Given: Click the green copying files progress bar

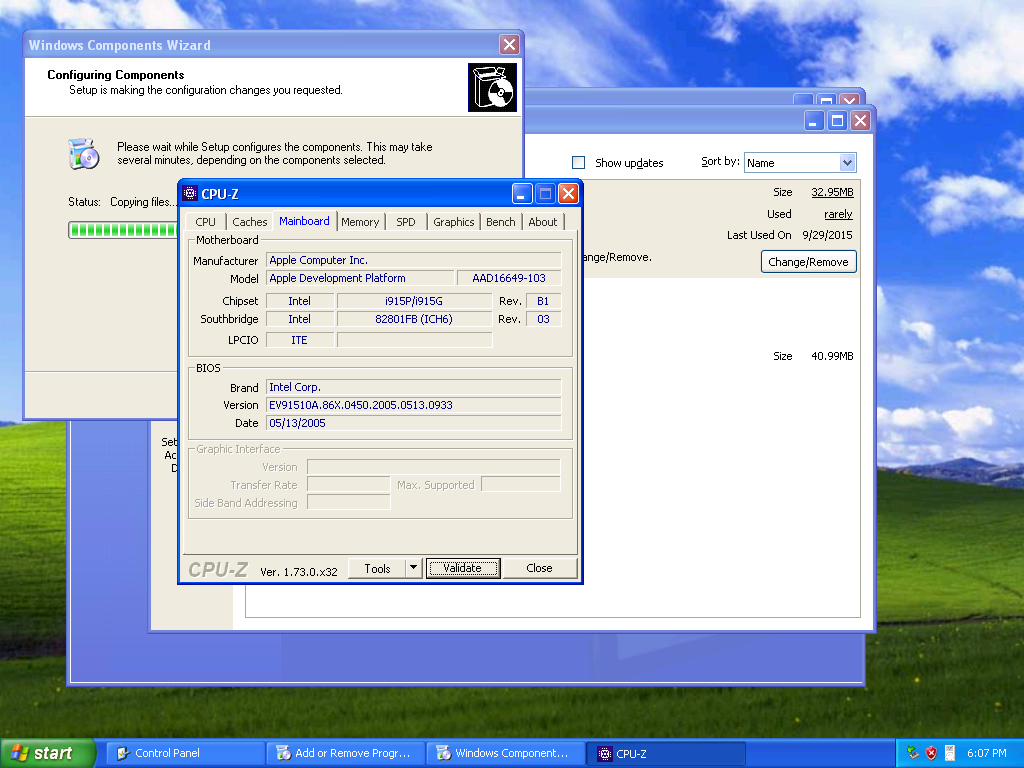Looking at the screenshot, I should 123,230.
